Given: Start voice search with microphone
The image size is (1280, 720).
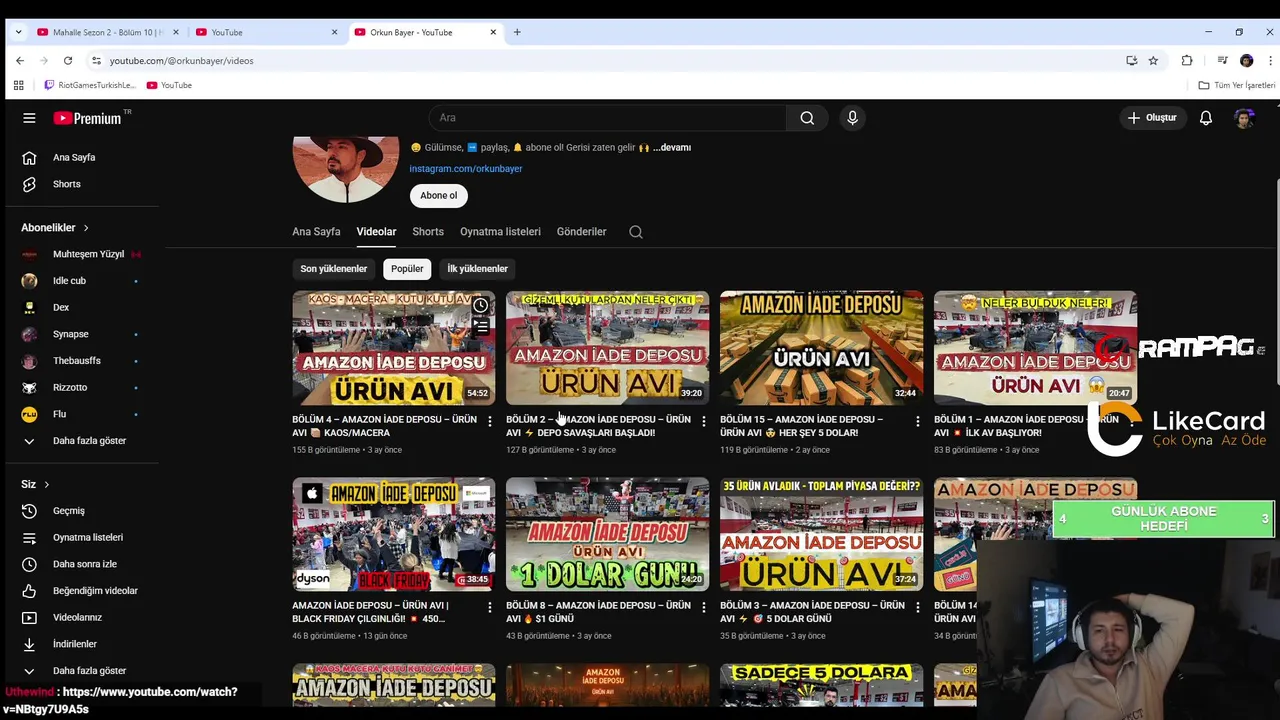Looking at the screenshot, I should coord(852,118).
